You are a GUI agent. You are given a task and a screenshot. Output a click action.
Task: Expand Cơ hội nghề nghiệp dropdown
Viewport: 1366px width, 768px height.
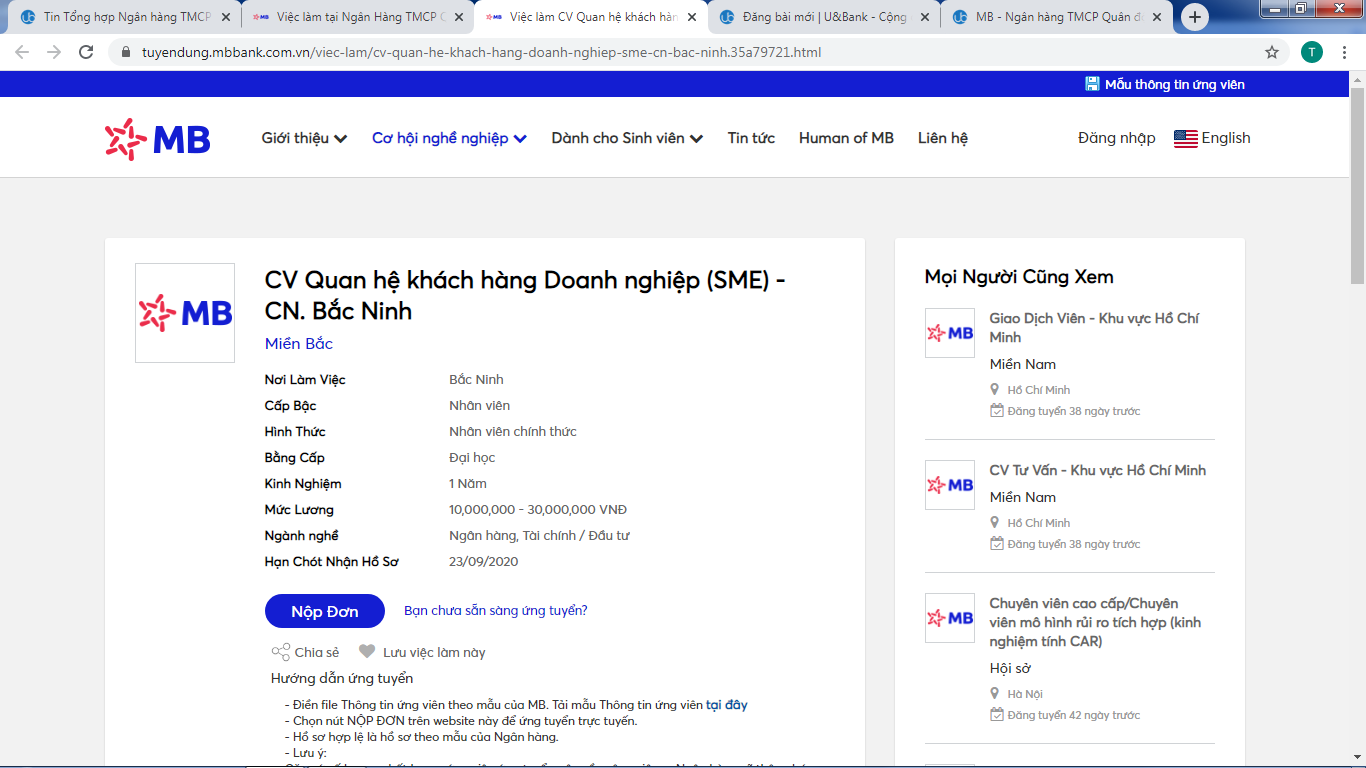449,138
